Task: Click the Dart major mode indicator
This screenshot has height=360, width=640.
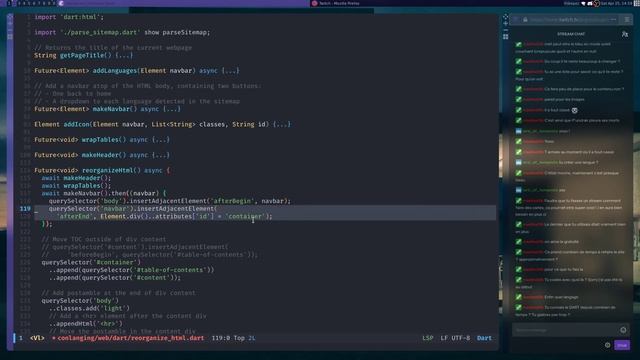Action: click(484, 338)
